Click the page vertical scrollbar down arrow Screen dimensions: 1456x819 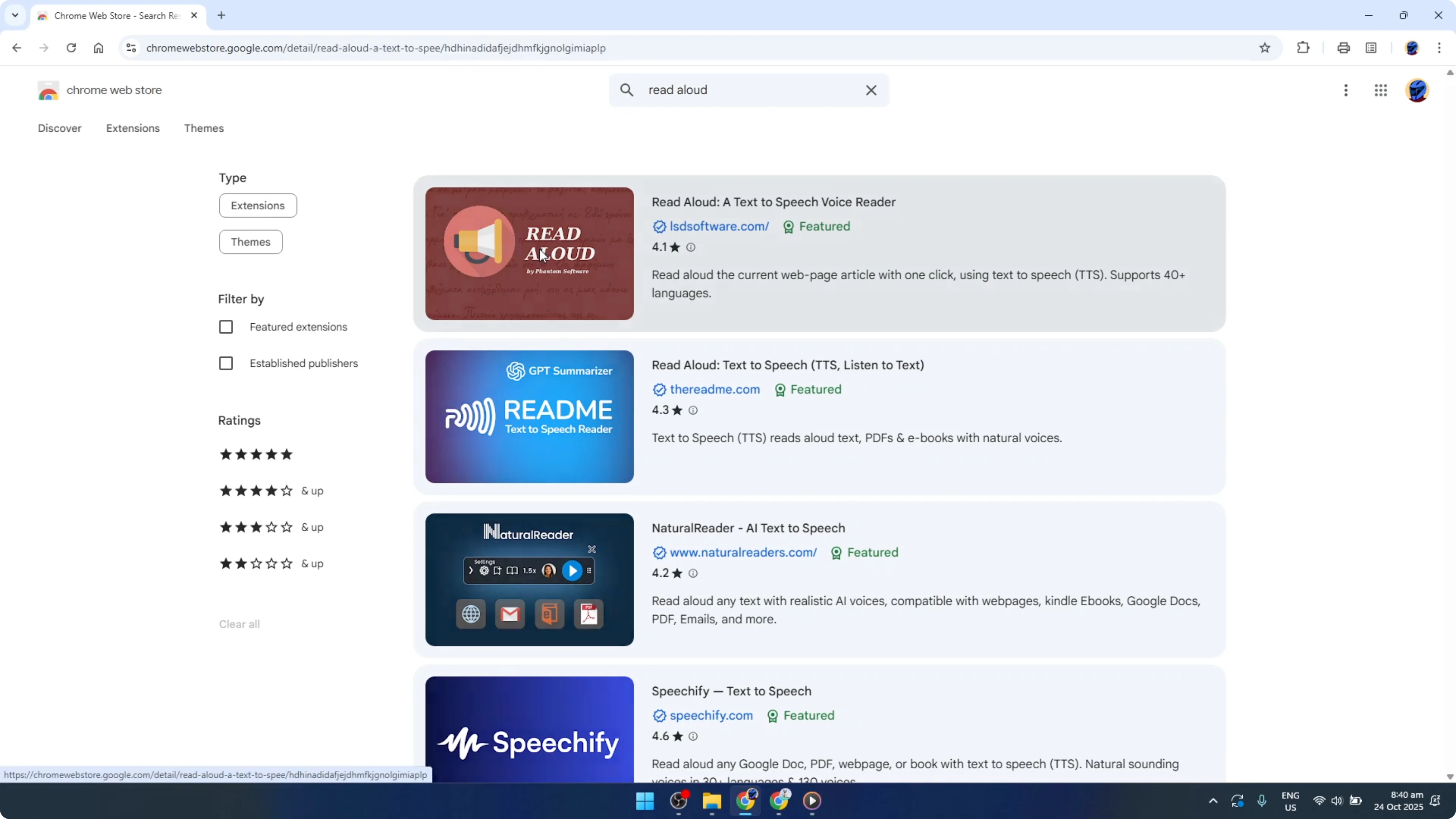pos(1450,777)
